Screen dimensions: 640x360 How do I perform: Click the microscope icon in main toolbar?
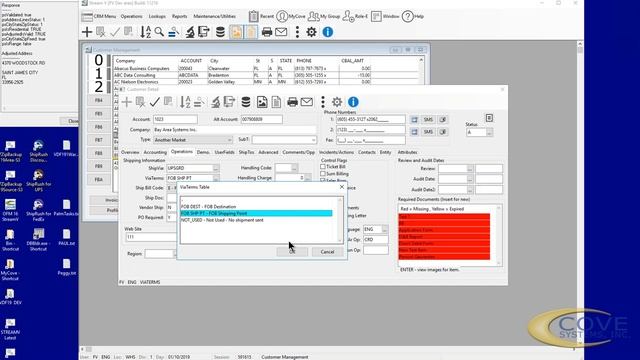tap(190, 32)
